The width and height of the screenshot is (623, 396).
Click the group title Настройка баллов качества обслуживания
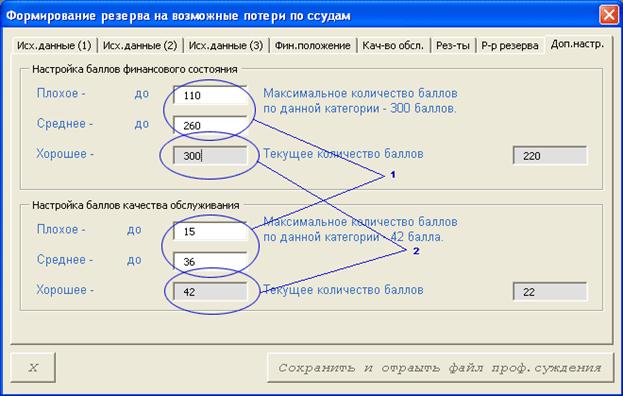click(x=136, y=205)
